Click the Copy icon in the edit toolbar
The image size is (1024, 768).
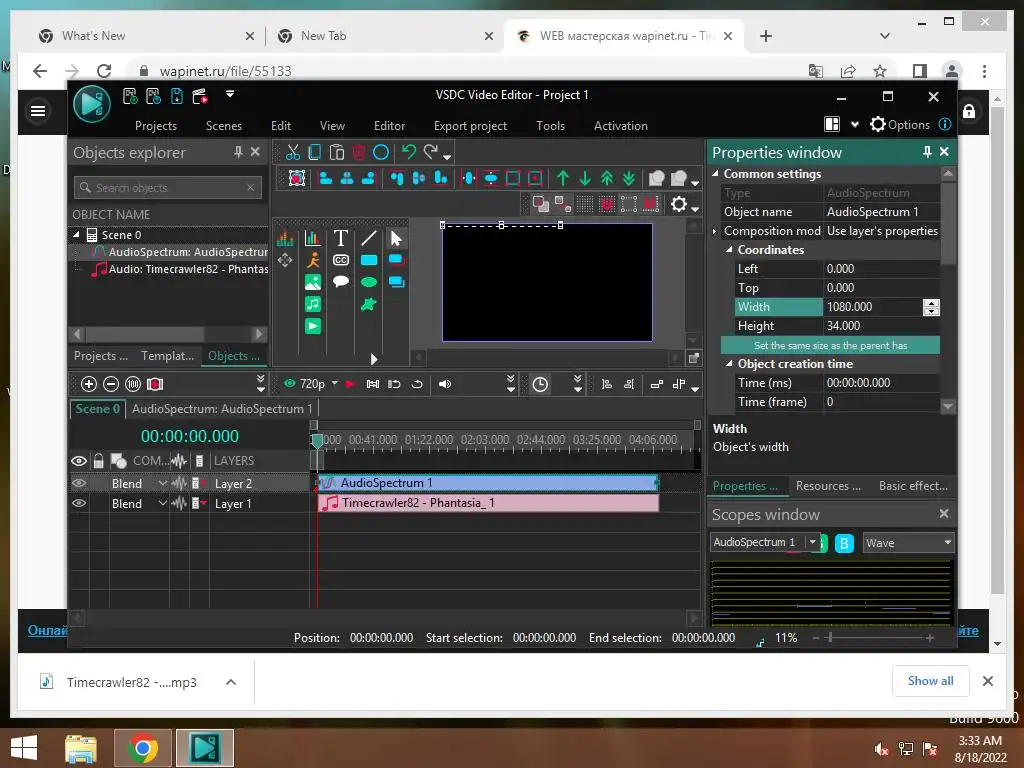tap(315, 152)
